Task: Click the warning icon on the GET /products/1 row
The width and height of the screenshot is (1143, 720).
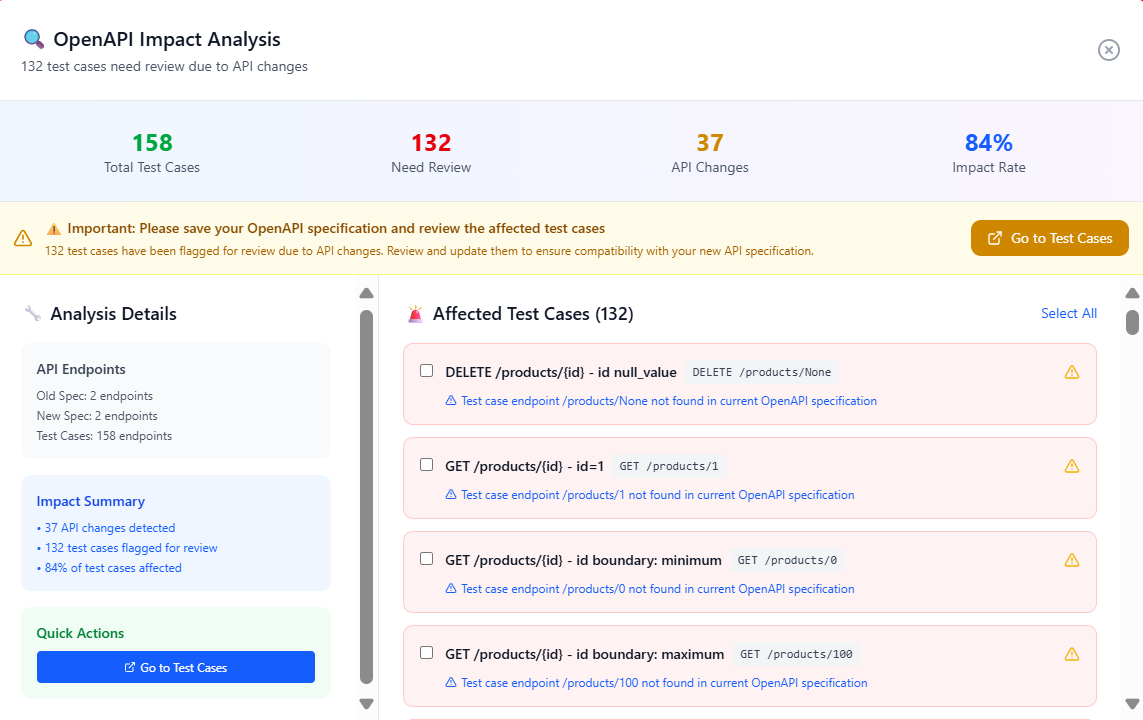Action: [x=1072, y=465]
